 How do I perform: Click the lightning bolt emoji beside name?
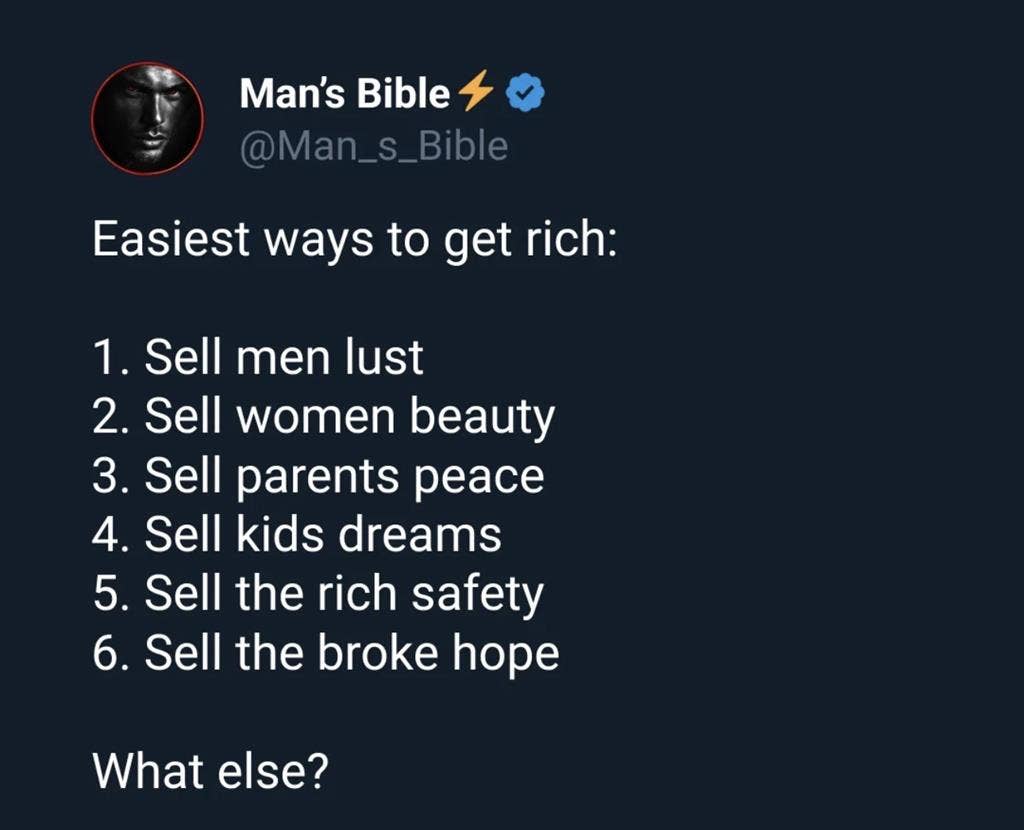tap(475, 91)
